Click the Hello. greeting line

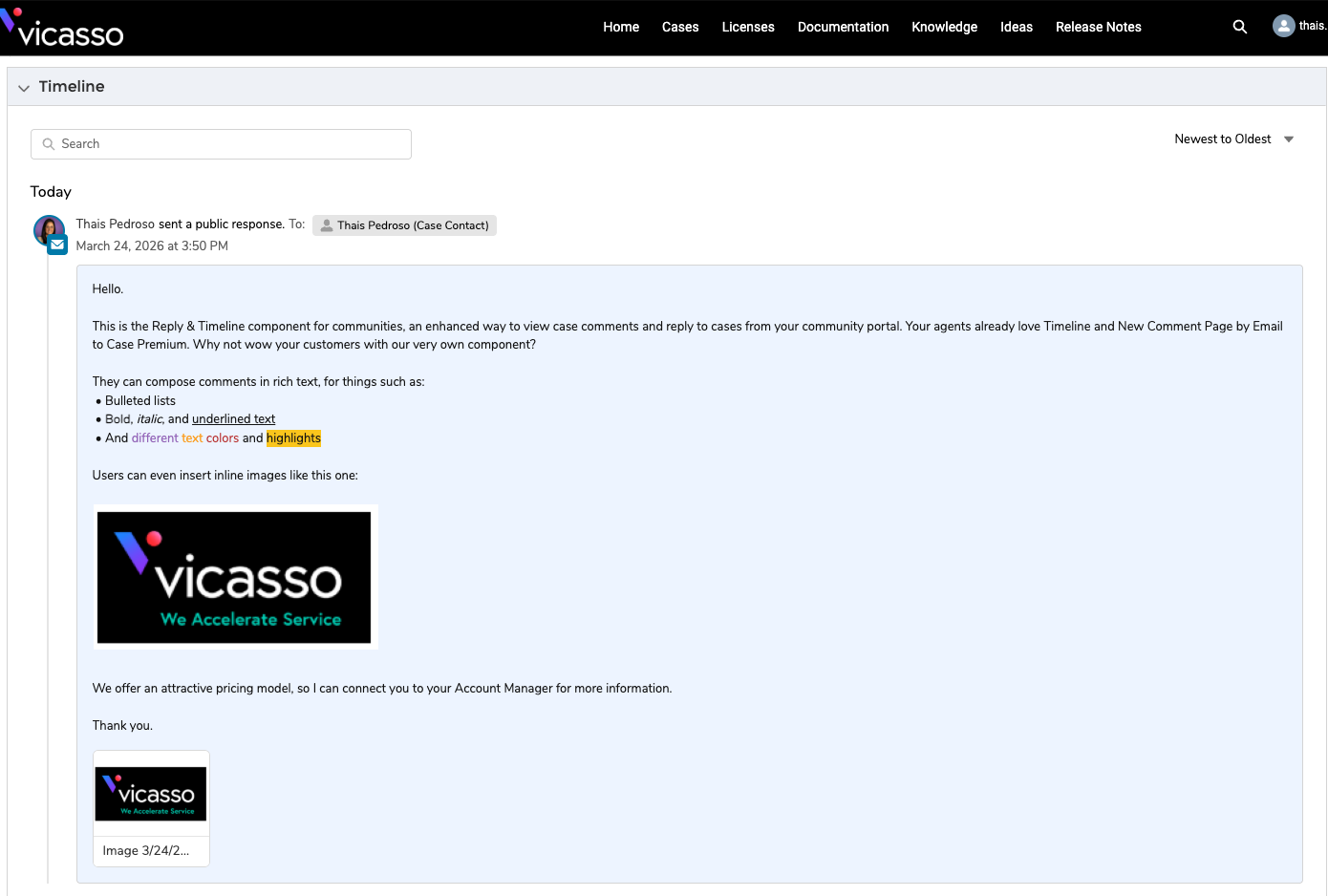108,289
